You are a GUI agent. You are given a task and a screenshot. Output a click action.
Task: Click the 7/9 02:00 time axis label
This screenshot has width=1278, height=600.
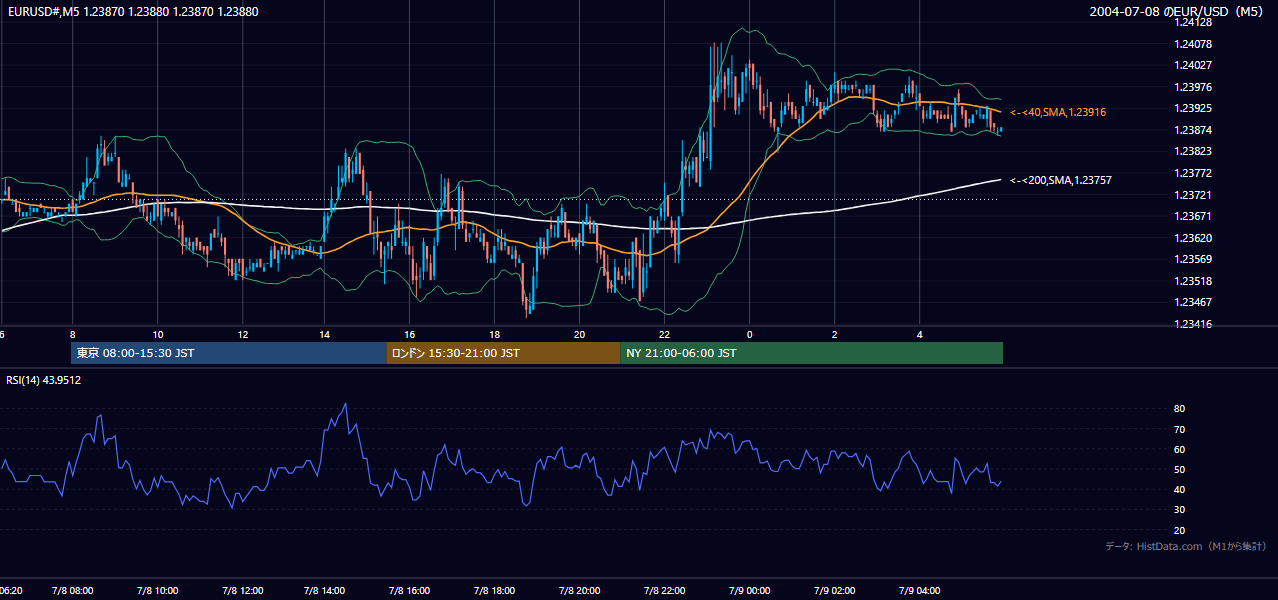834,590
